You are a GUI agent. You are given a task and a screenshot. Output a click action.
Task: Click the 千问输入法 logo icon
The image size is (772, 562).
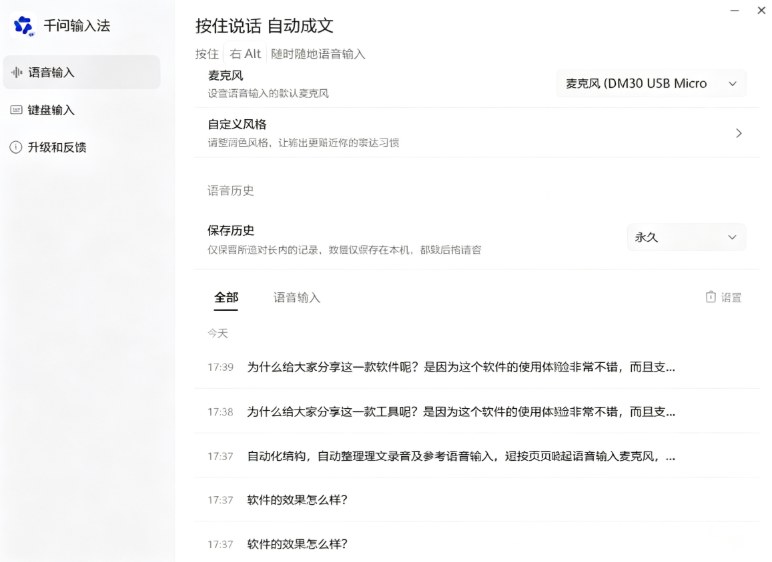tap(23, 25)
